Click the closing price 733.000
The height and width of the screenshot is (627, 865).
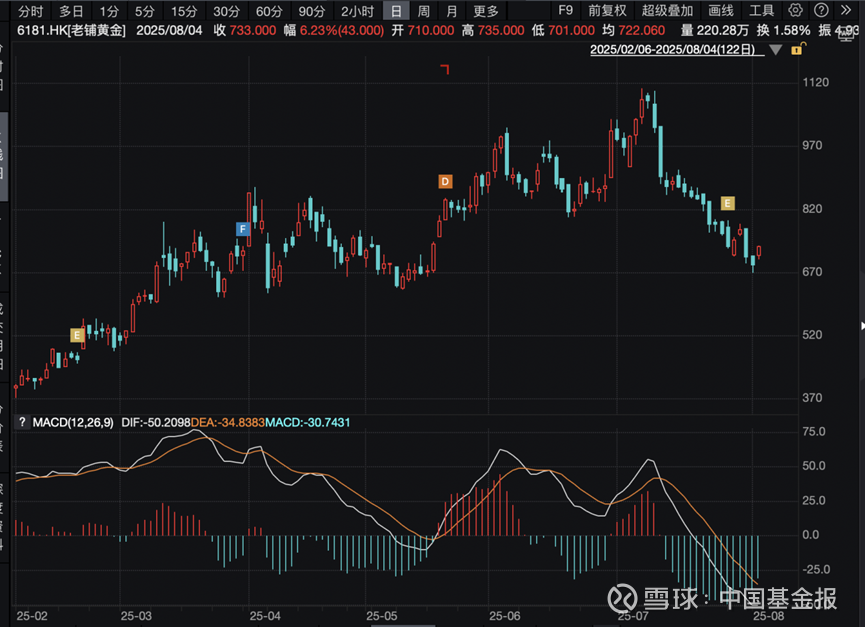pos(253,30)
